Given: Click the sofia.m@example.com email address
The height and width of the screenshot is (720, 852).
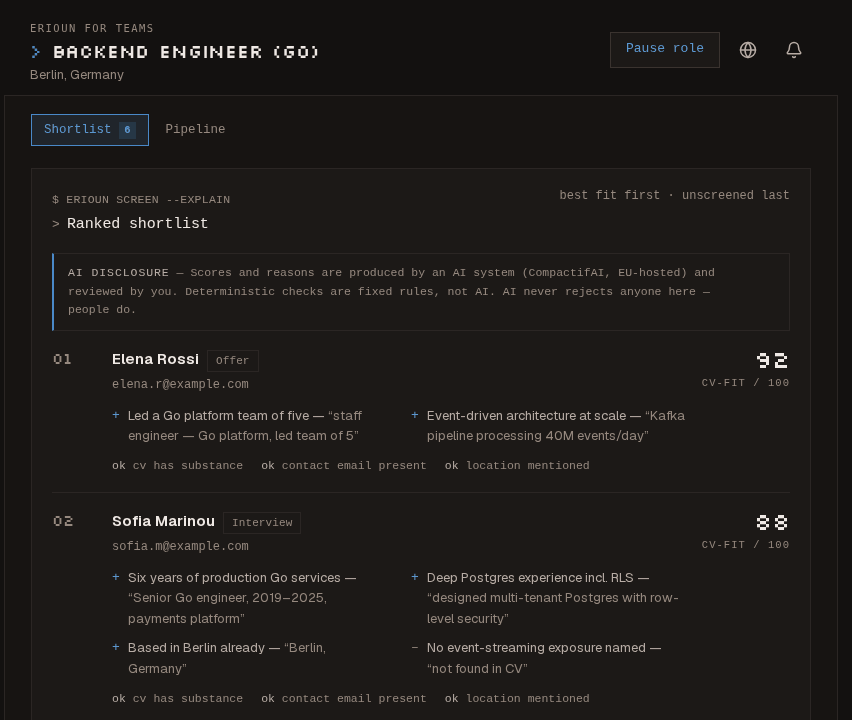Looking at the screenshot, I should click(x=180, y=546).
